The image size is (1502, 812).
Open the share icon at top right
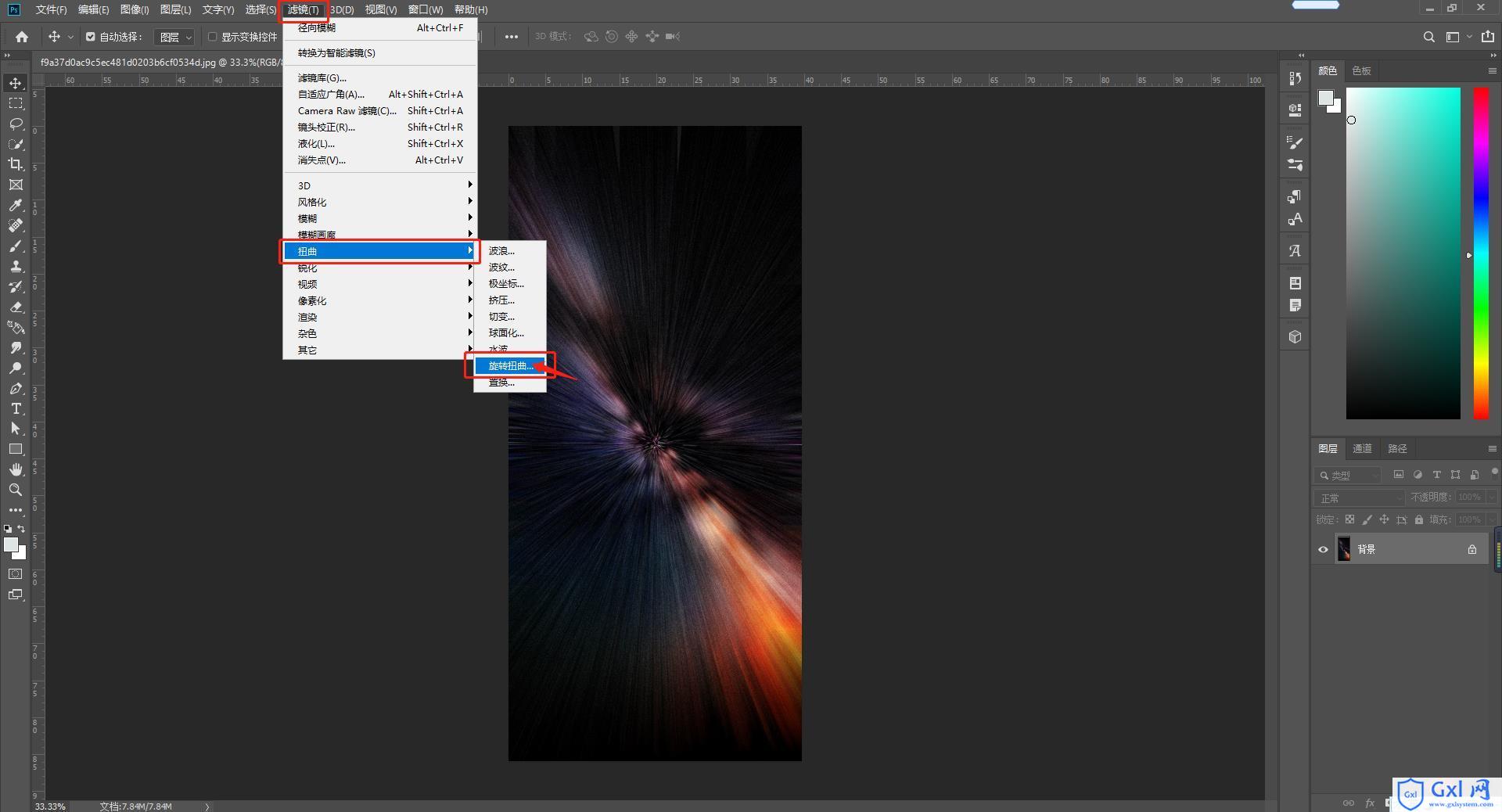click(1488, 37)
